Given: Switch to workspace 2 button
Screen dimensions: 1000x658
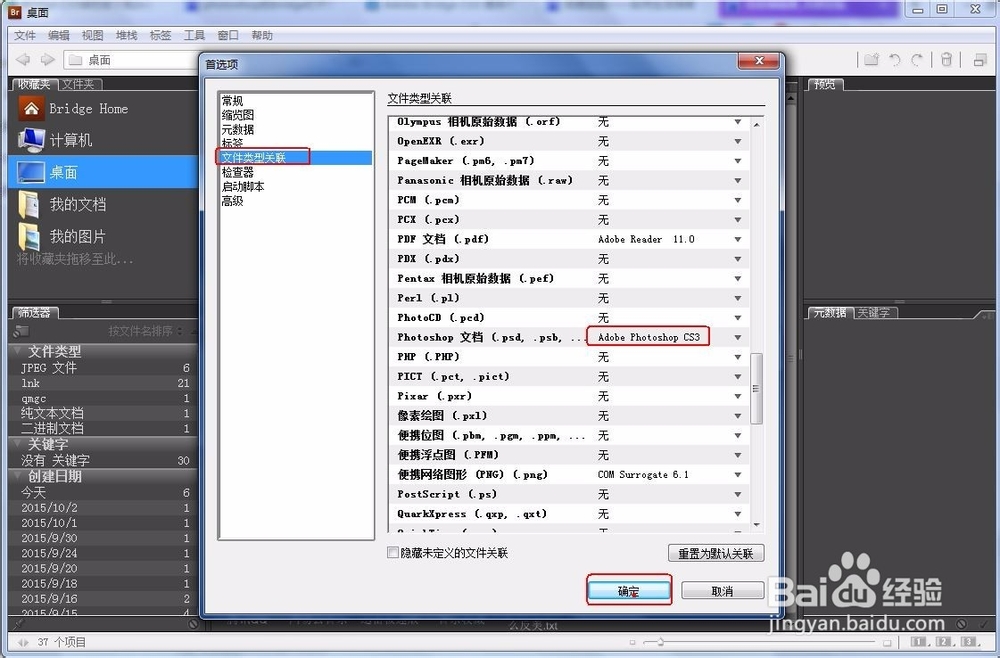Looking at the screenshot, I should (944, 641).
